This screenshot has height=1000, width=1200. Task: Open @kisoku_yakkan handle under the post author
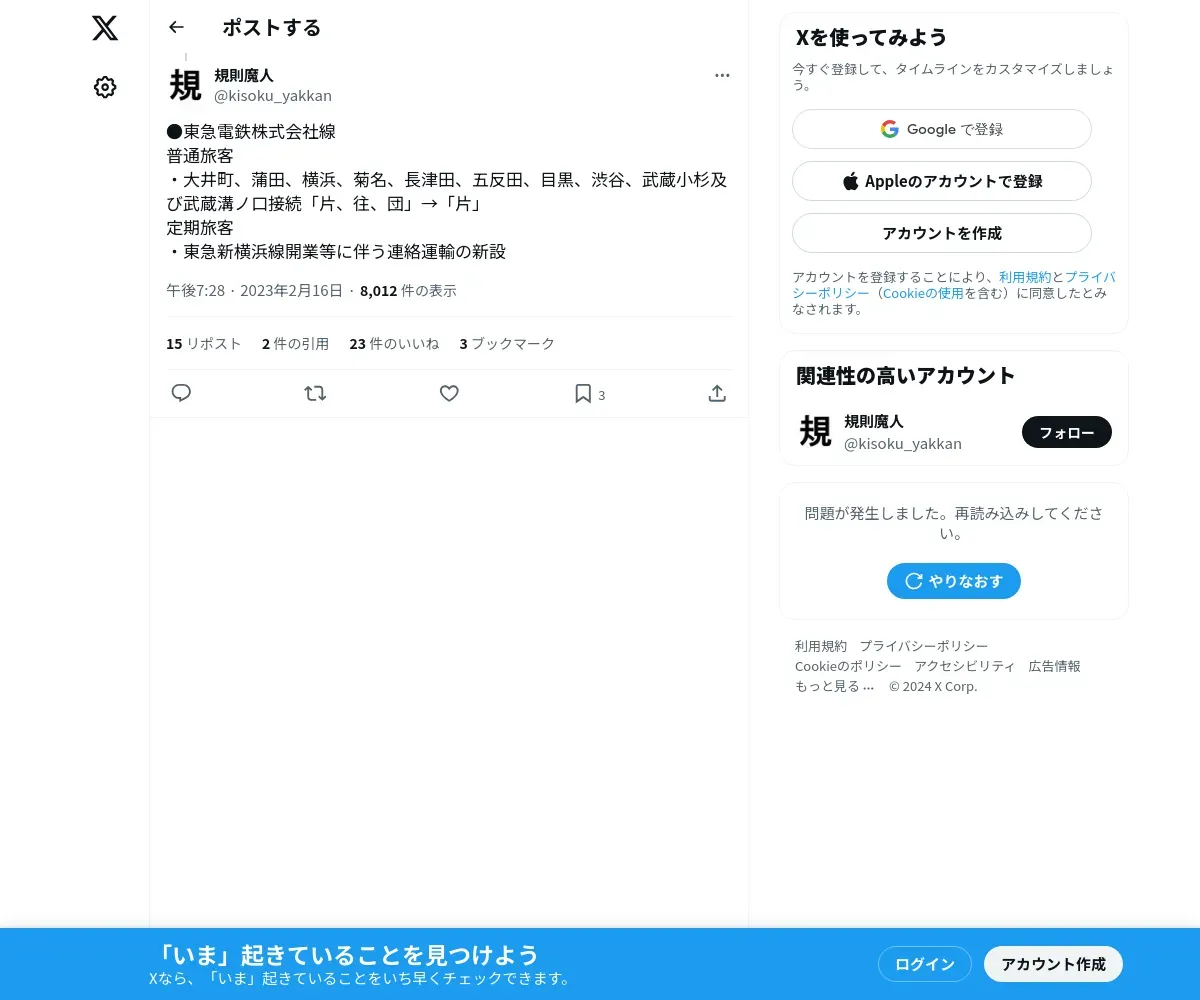tap(273, 96)
